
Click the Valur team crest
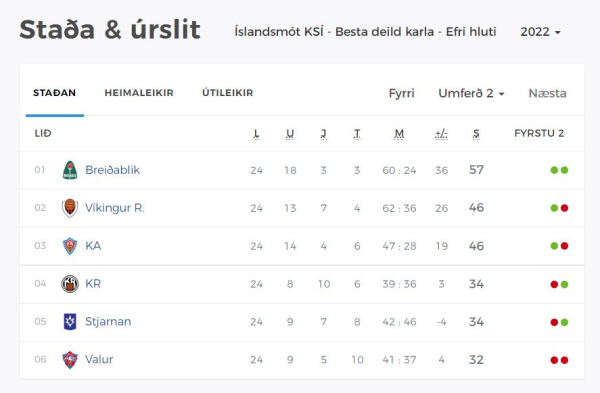(70, 359)
